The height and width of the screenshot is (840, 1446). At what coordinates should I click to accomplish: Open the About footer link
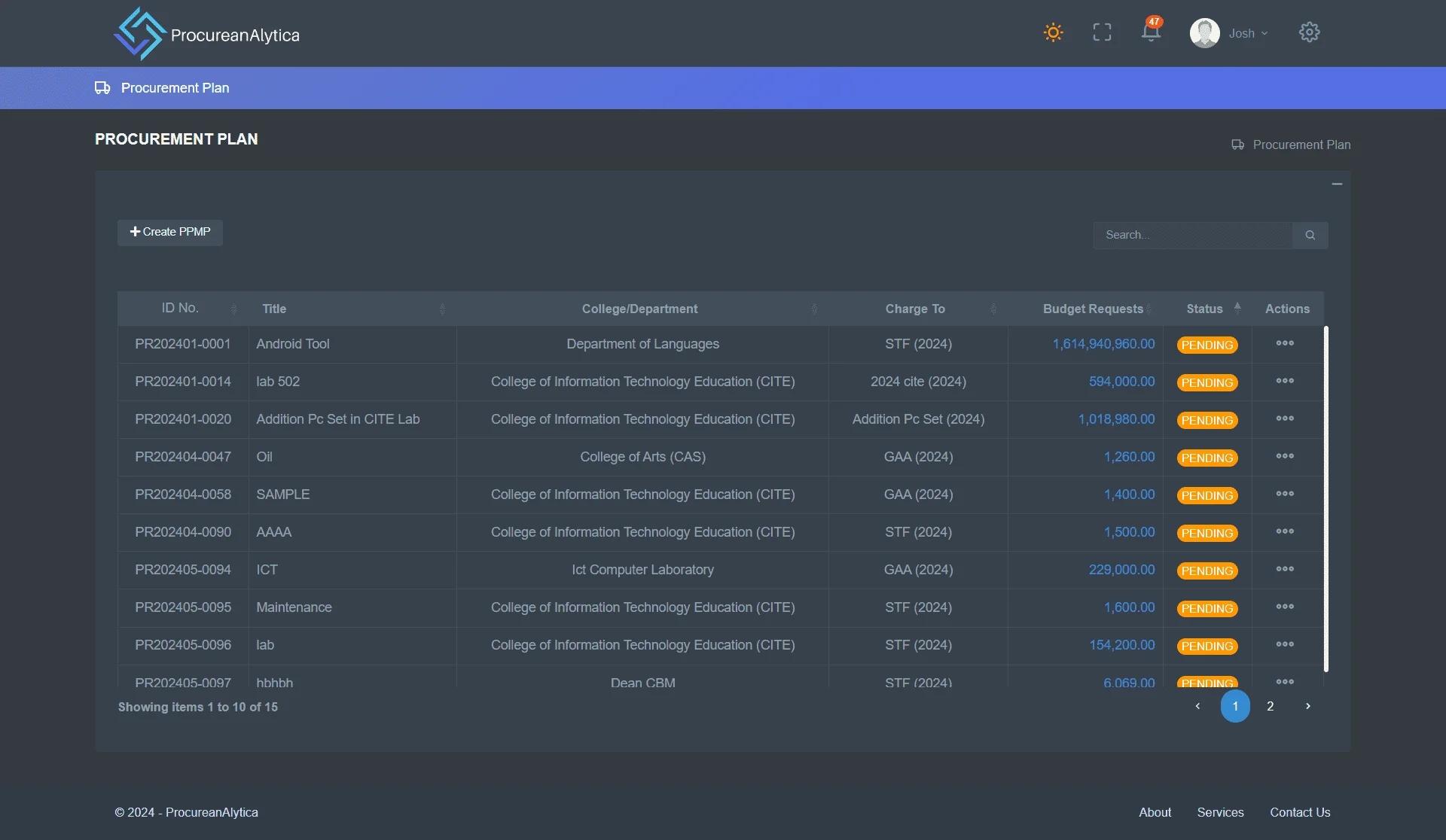1155,812
